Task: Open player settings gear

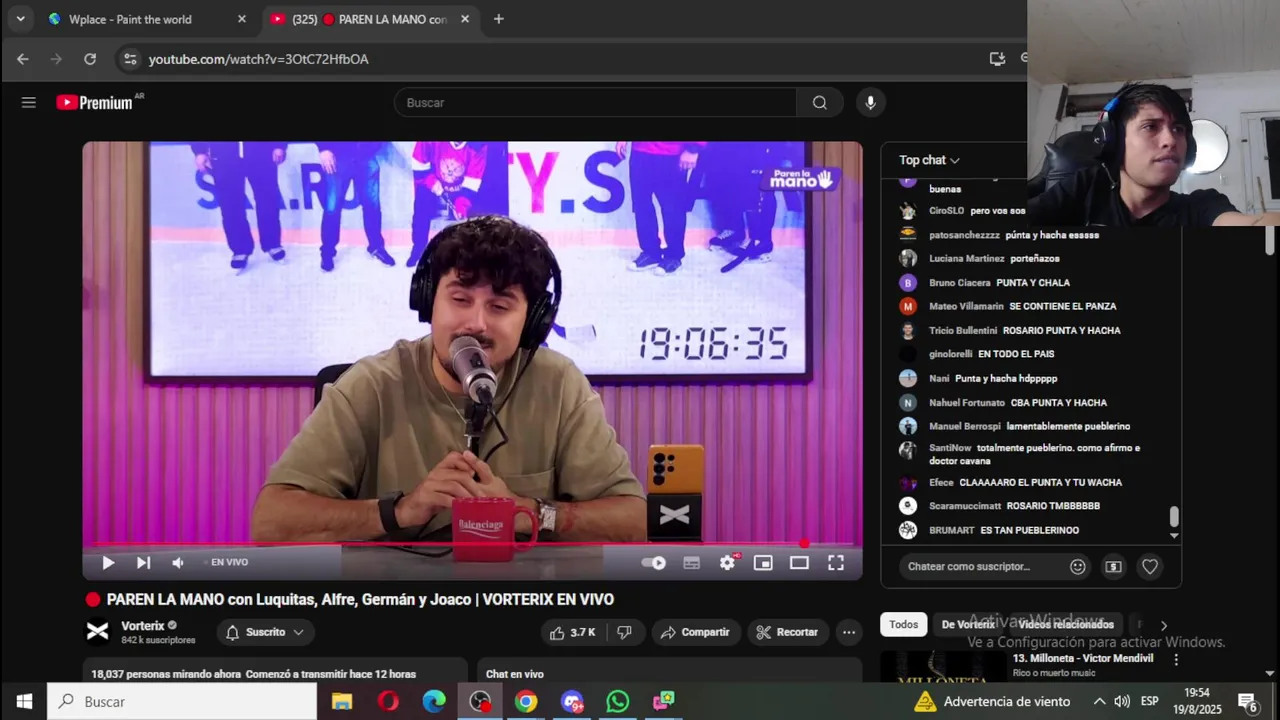Action: (727, 563)
